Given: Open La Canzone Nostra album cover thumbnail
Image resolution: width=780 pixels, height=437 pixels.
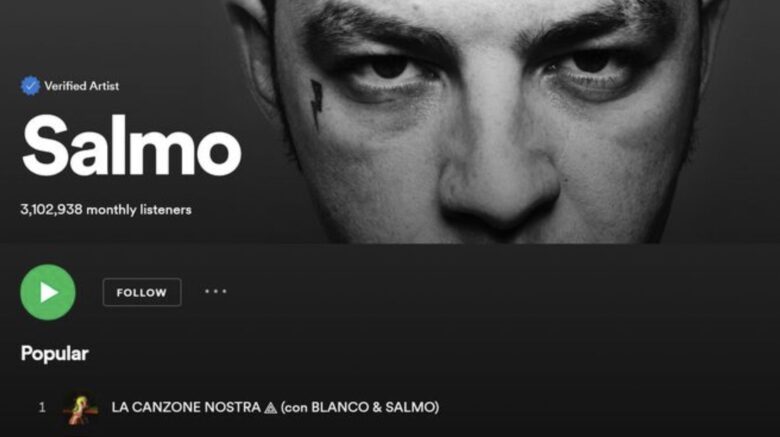Looking at the screenshot, I should [x=81, y=408].
